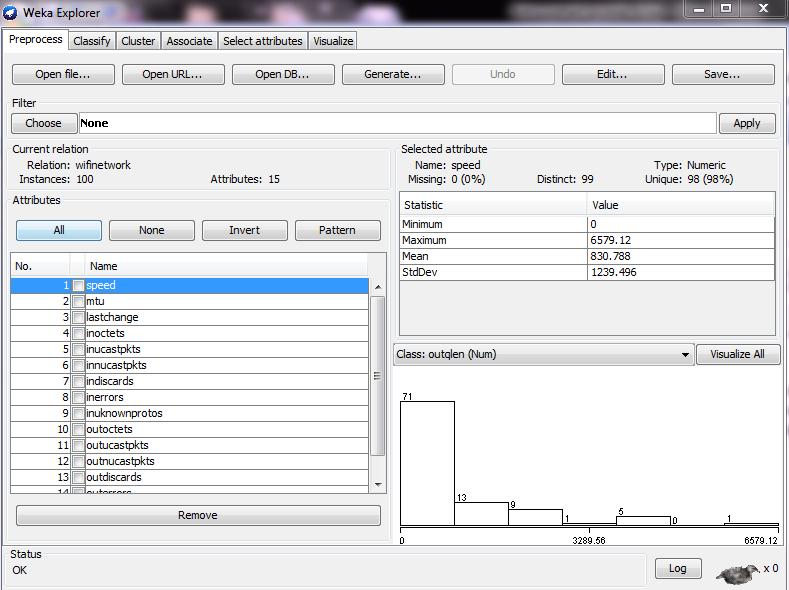This screenshot has width=789, height=590.
Task: Check the innucastpkts attribute checkbox
Action: 78,366
